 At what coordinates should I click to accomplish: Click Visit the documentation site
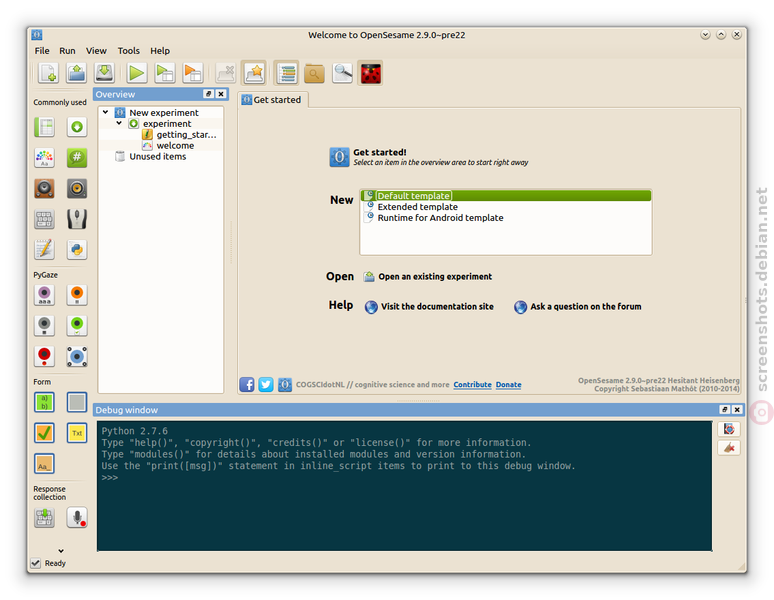pyautogui.click(x=429, y=306)
